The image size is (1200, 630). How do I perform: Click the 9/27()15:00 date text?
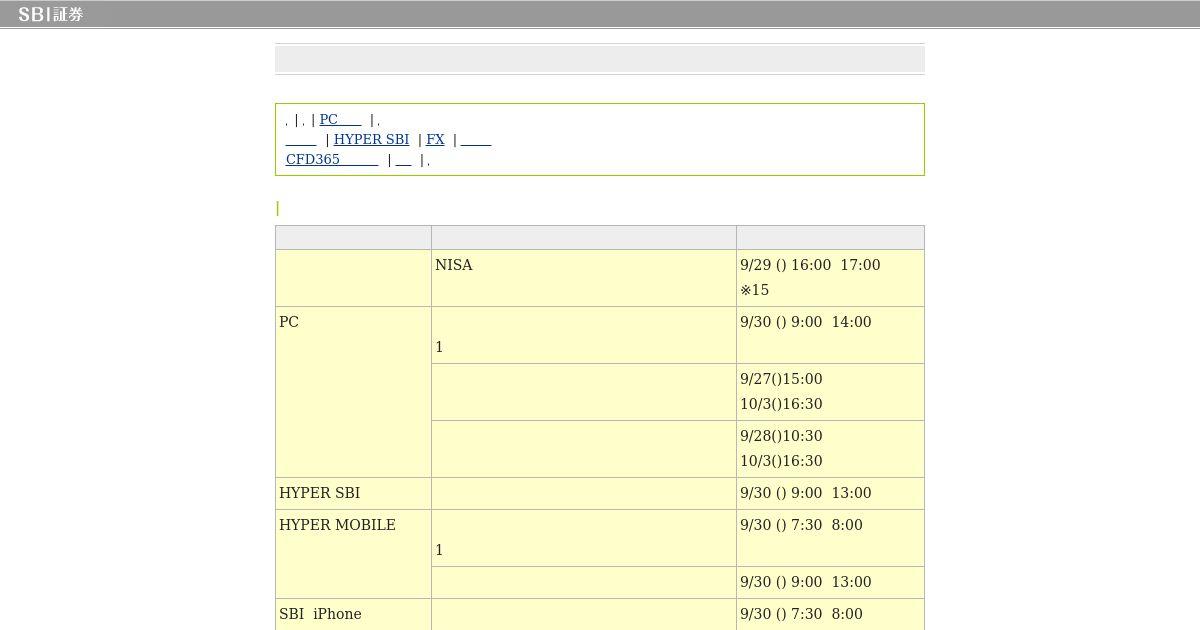781,379
